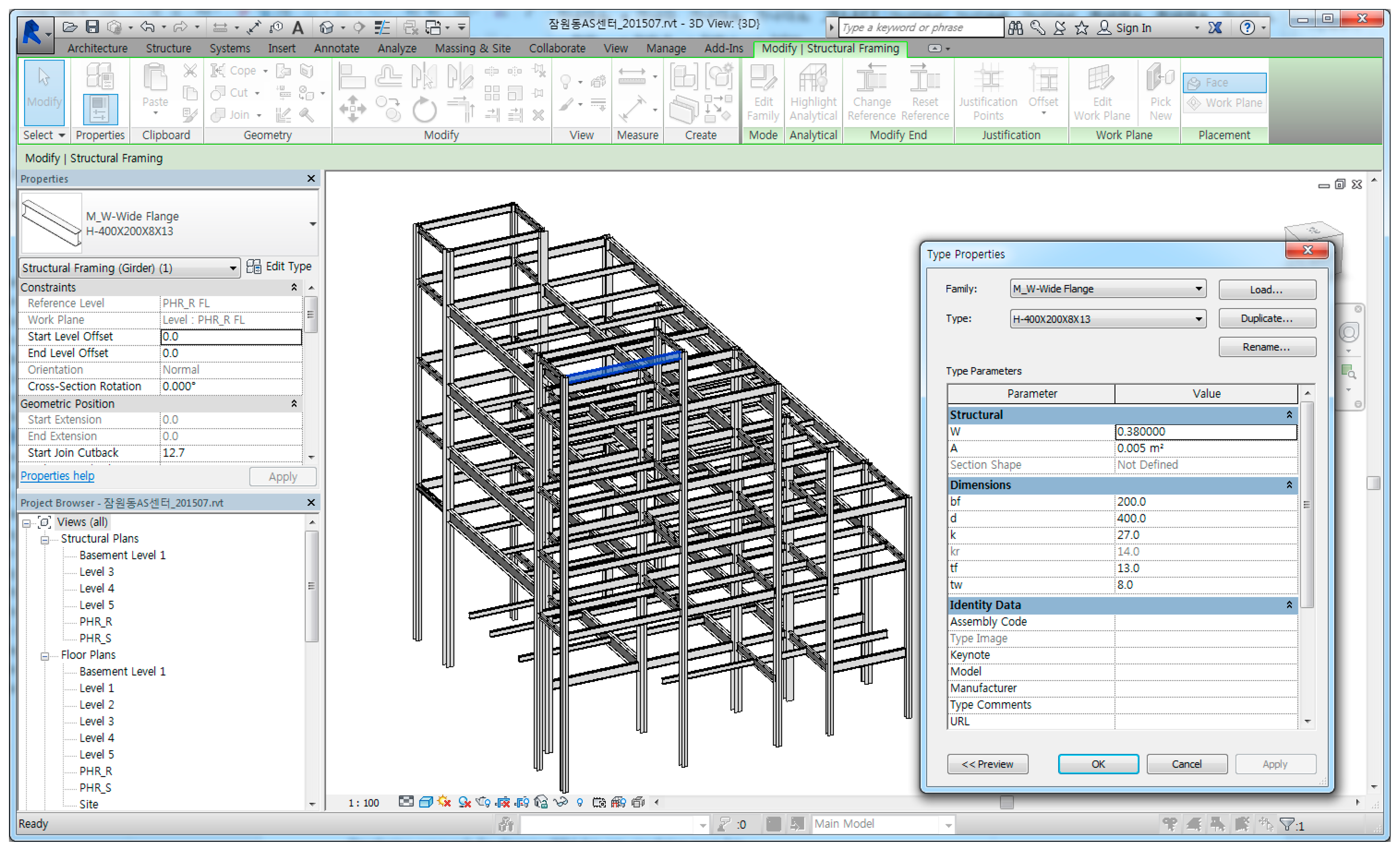
Task: Open the Properties help link
Action: [57, 475]
